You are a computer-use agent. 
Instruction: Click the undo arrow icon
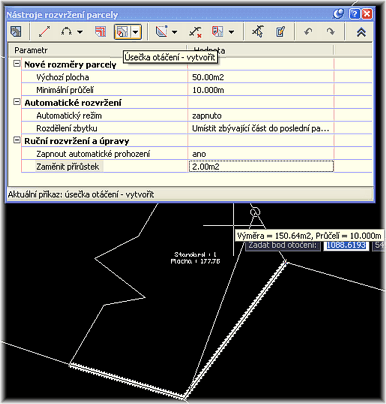308,32
